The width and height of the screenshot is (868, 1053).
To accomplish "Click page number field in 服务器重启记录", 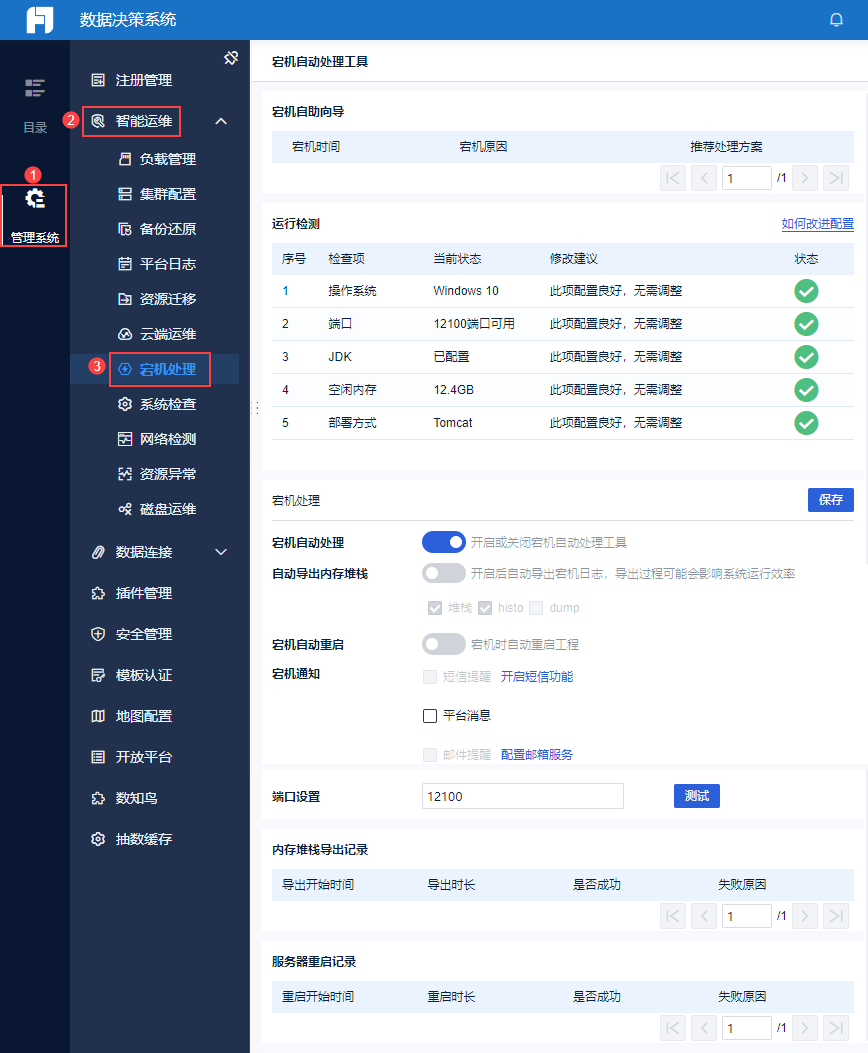I will tap(746, 1028).
